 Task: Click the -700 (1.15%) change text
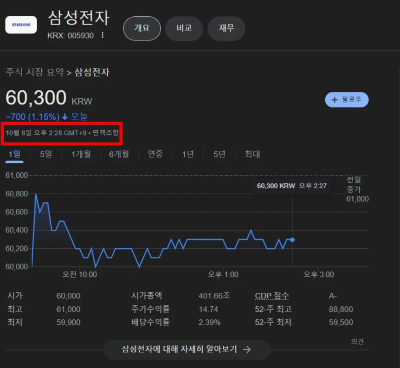pyautogui.click(x=32, y=117)
